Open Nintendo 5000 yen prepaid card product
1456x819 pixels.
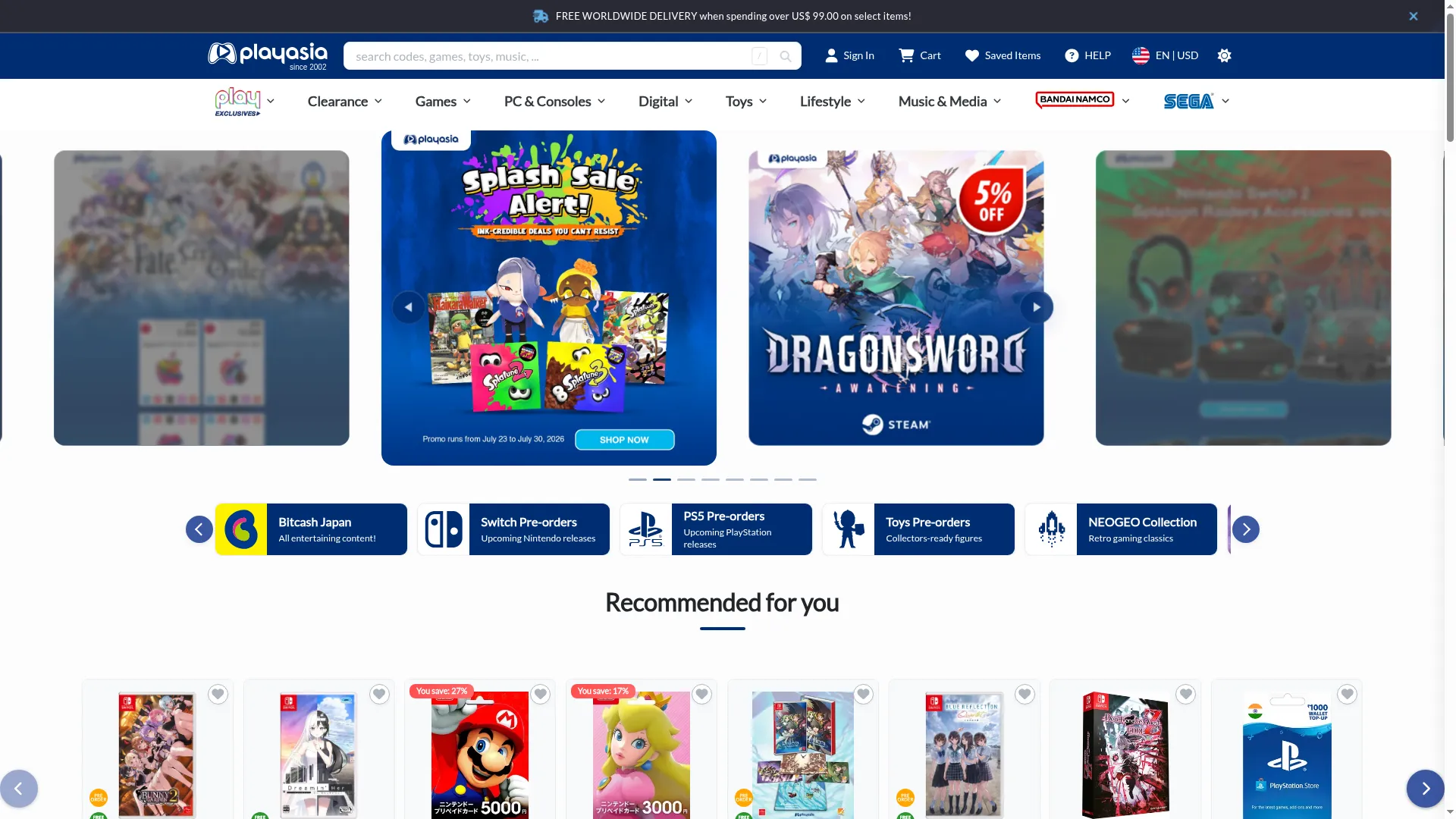pos(480,755)
